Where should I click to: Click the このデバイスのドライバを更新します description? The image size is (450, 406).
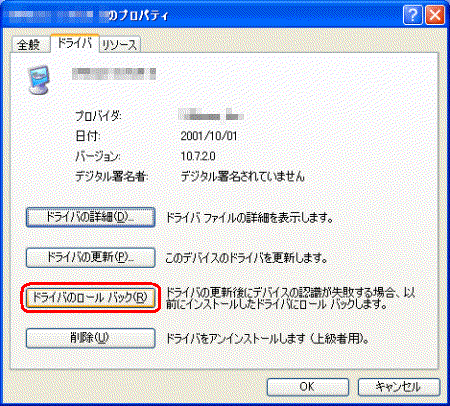(x=246, y=258)
